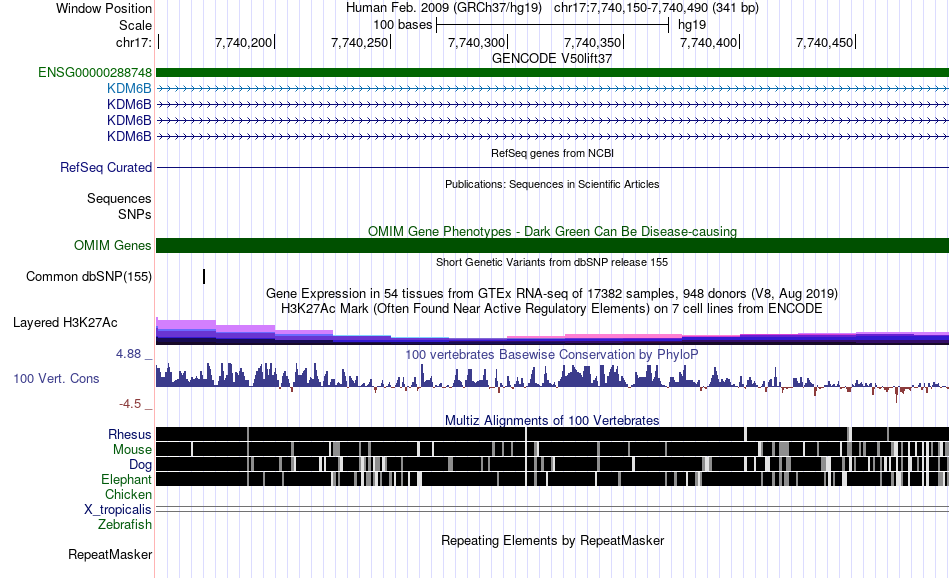Click the SNPs track label
The width and height of the screenshot is (950, 578).
[135, 214]
